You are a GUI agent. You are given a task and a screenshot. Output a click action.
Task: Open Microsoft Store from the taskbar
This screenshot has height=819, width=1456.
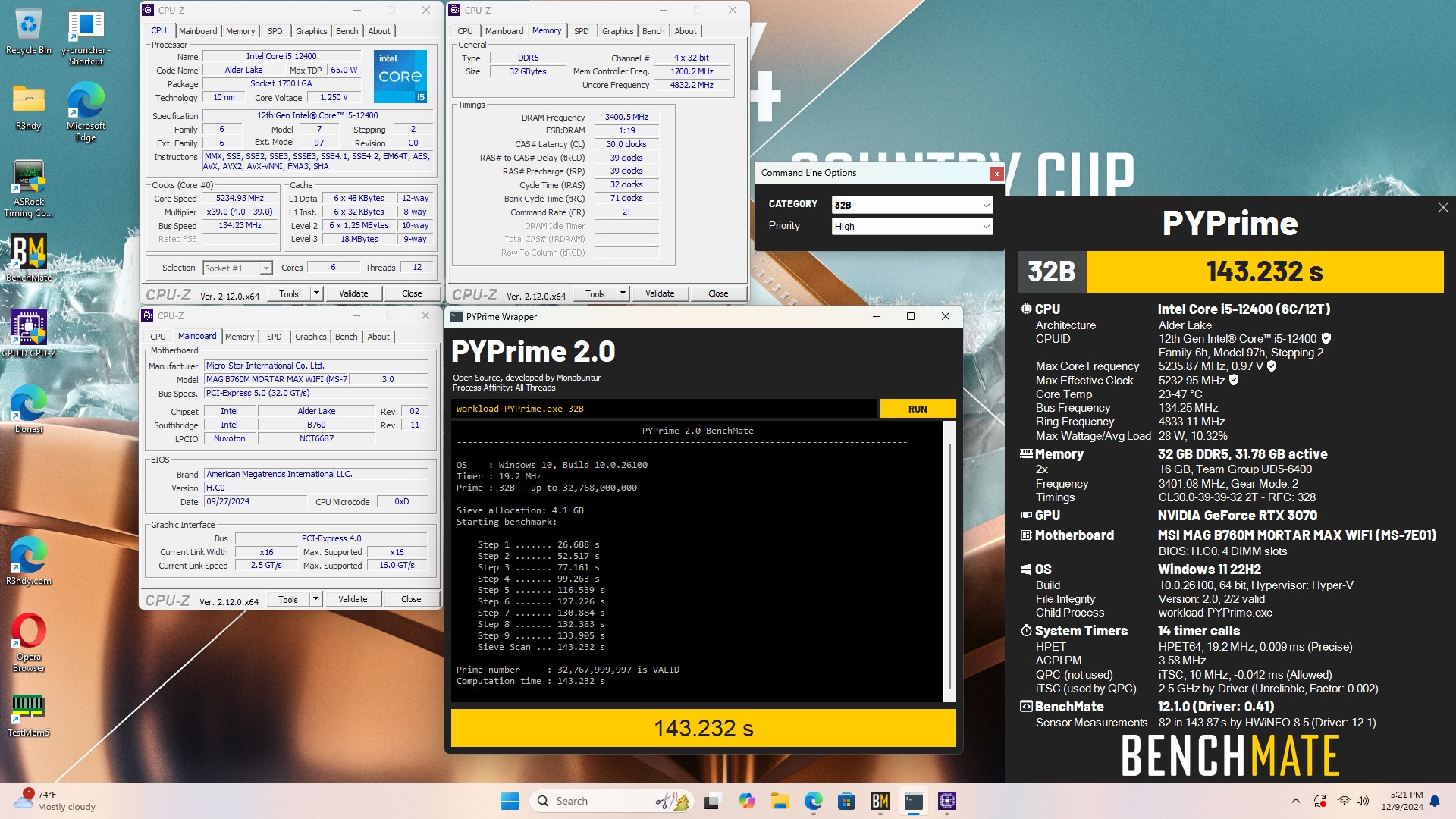coord(846,801)
